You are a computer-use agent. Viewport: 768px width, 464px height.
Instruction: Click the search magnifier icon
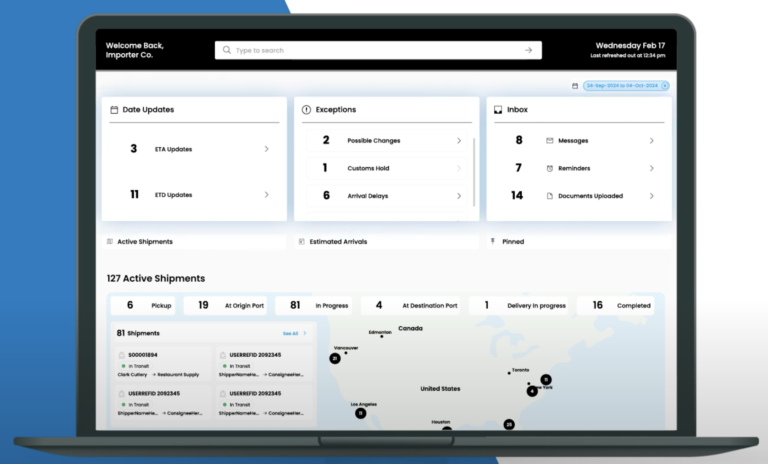pyautogui.click(x=227, y=50)
